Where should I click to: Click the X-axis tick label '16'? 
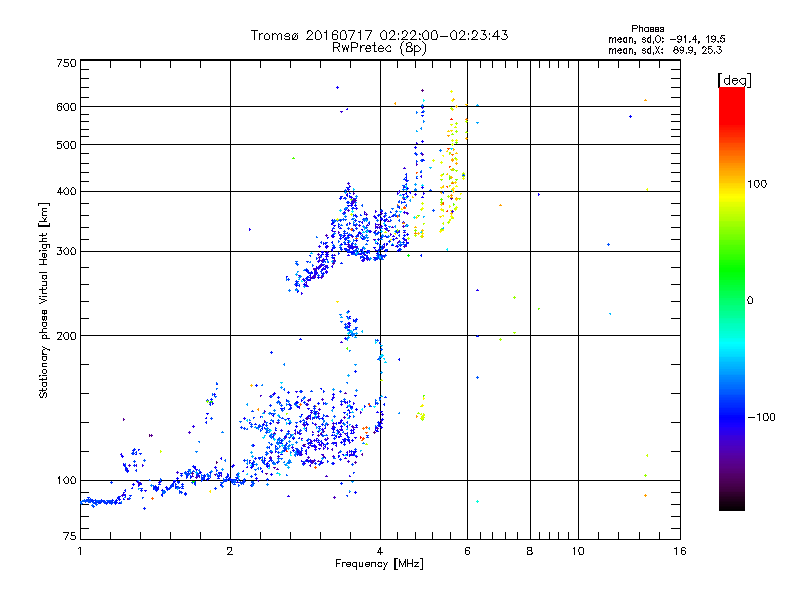coord(680,551)
